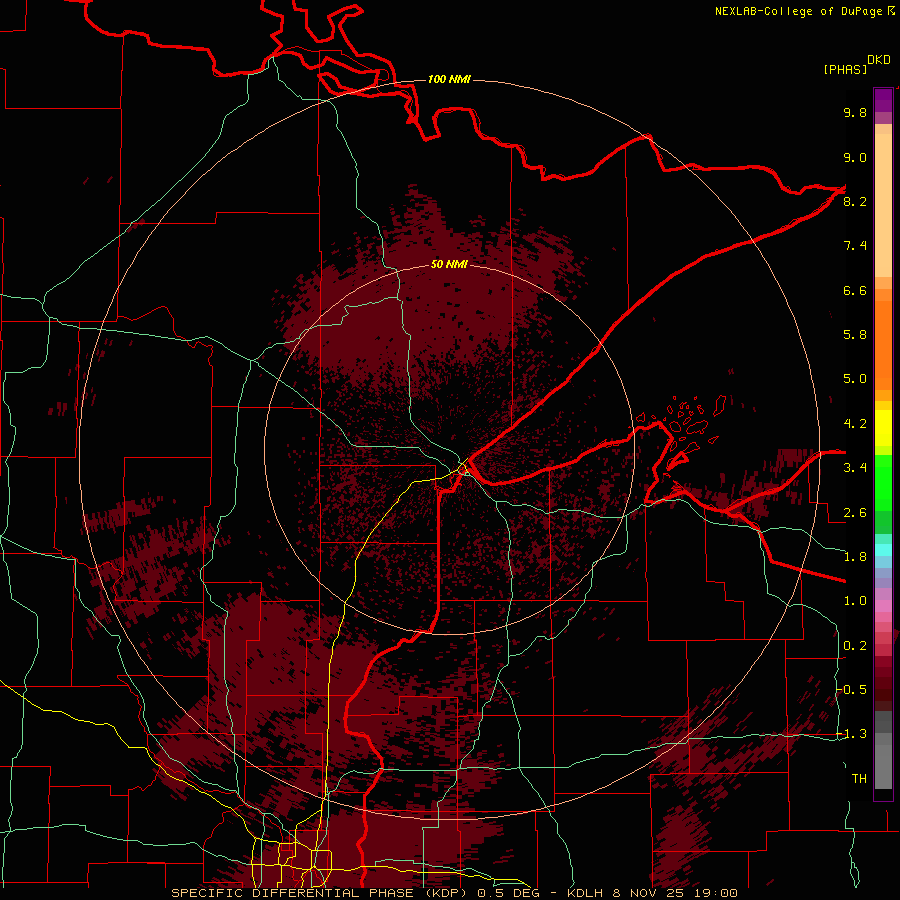Click the 100 NMI range ring label

click(449, 79)
